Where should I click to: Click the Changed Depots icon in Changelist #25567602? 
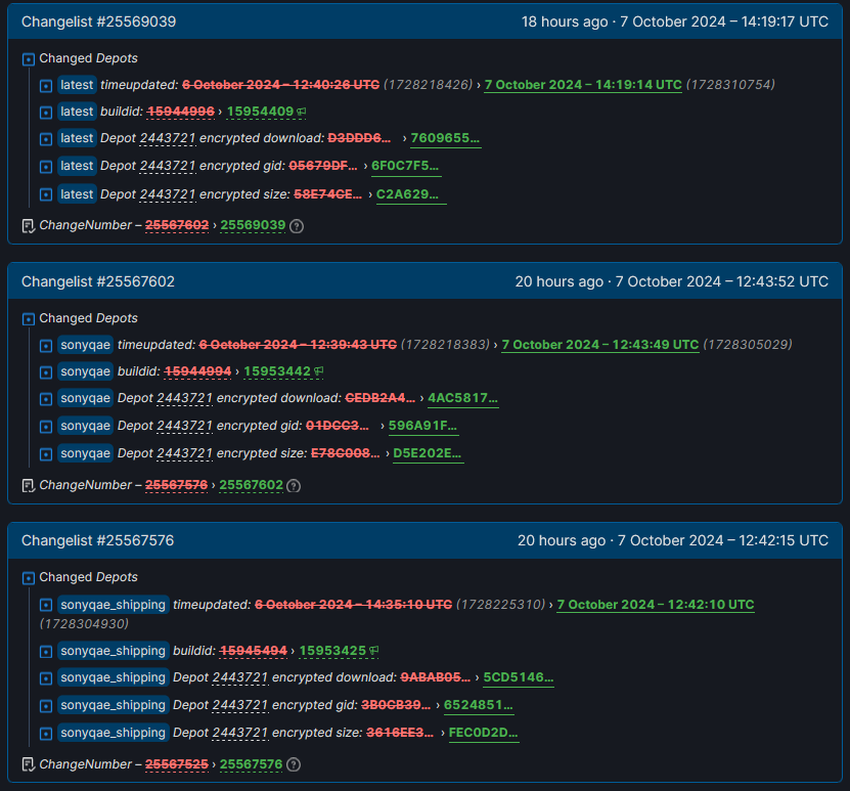pyautogui.click(x=28, y=319)
